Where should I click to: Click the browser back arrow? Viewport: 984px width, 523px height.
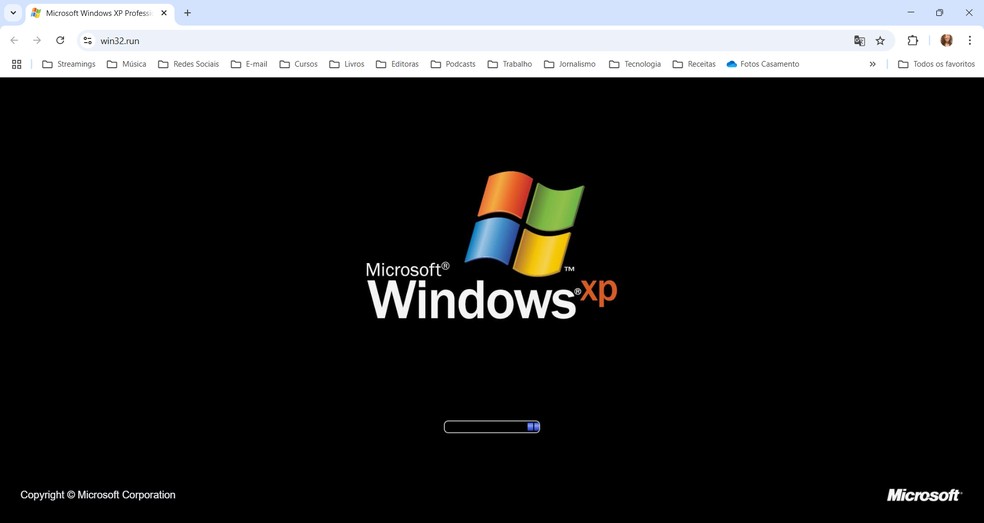[x=14, y=40]
